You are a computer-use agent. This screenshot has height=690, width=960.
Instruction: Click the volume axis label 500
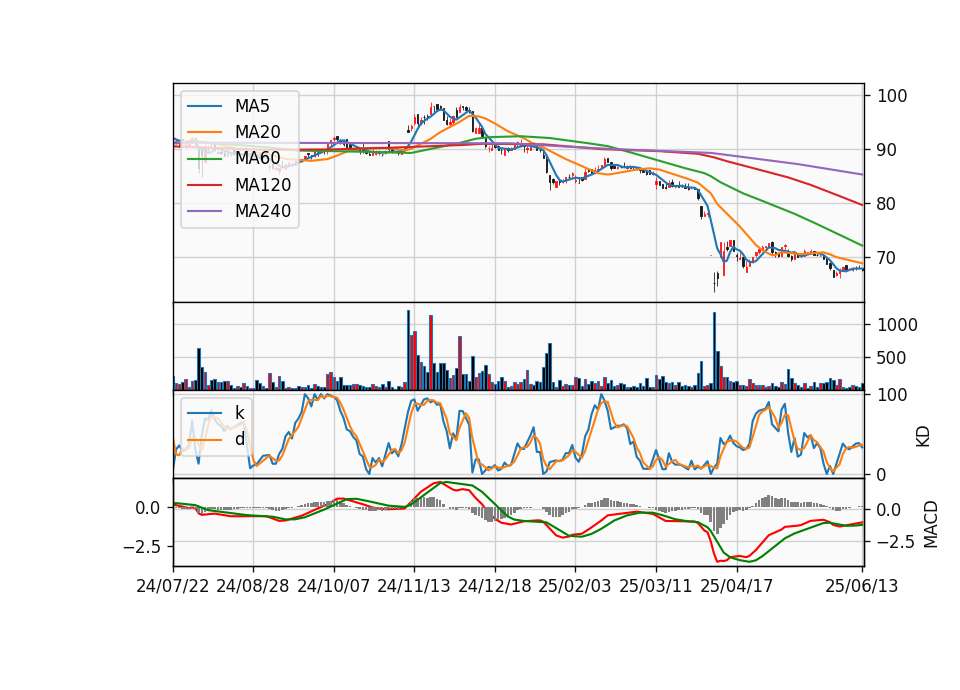click(x=891, y=358)
